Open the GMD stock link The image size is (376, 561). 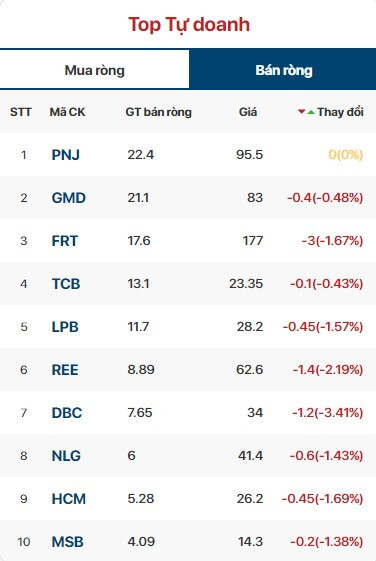point(69,198)
